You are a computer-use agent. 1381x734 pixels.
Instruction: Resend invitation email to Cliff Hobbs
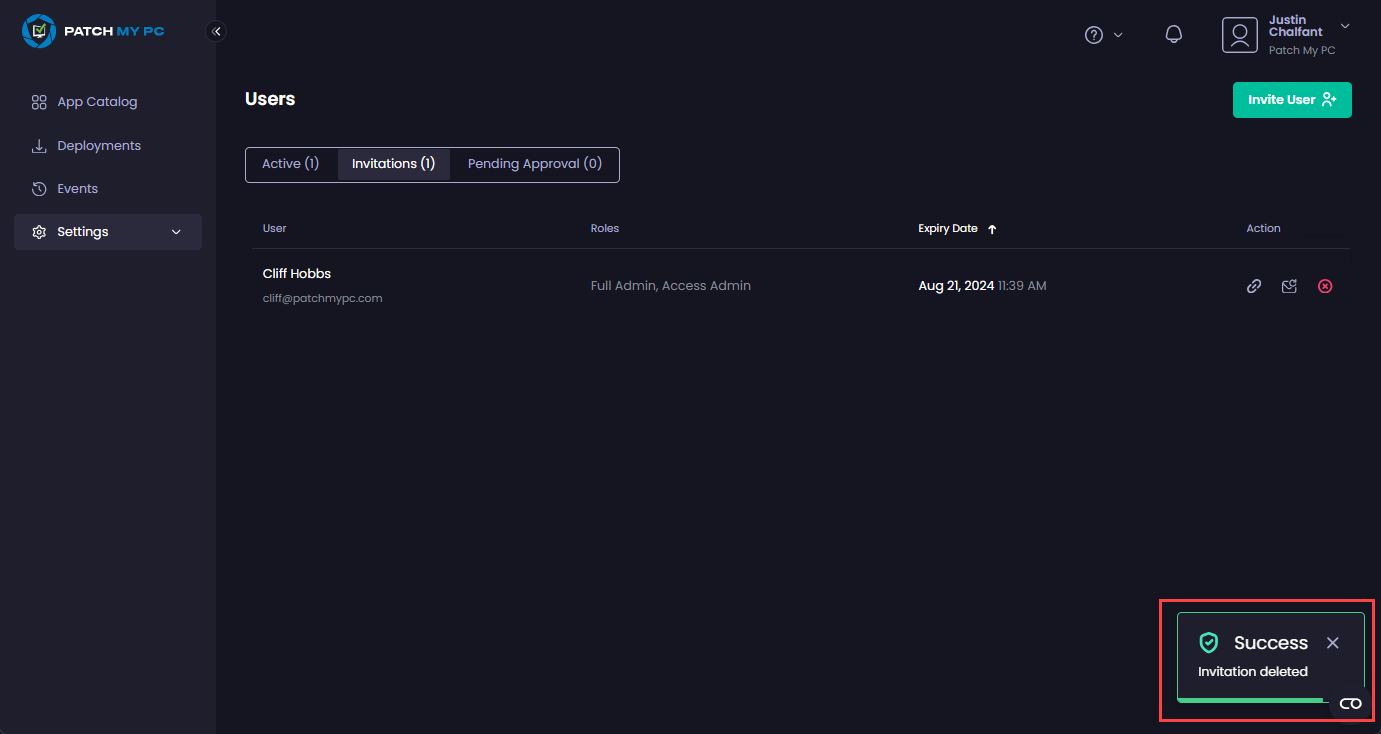tap(1289, 286)
